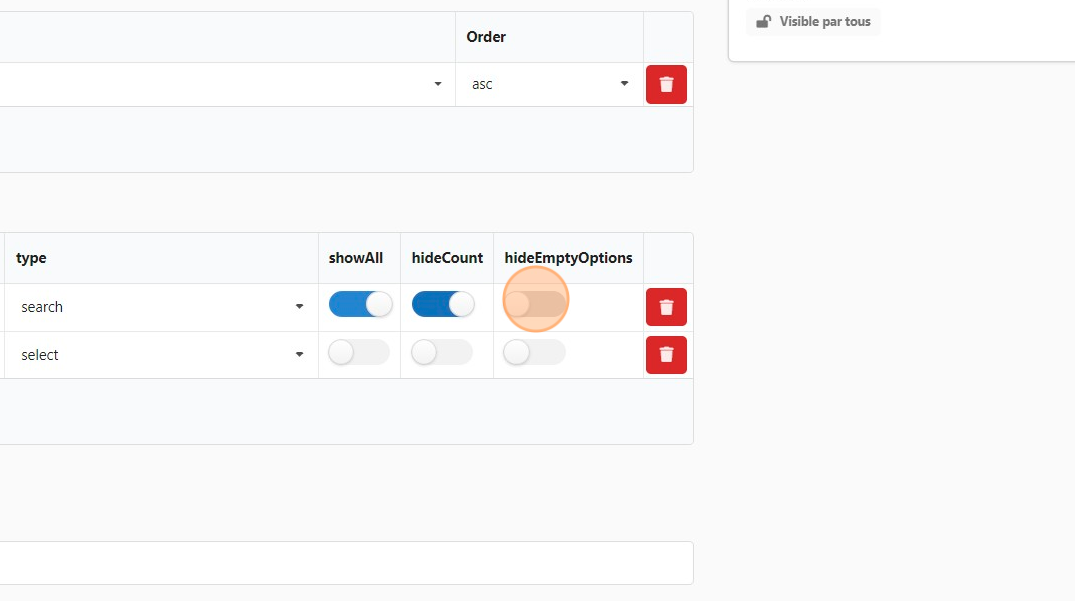
Task: Delete the search type filter row
Action: (666, 307)
